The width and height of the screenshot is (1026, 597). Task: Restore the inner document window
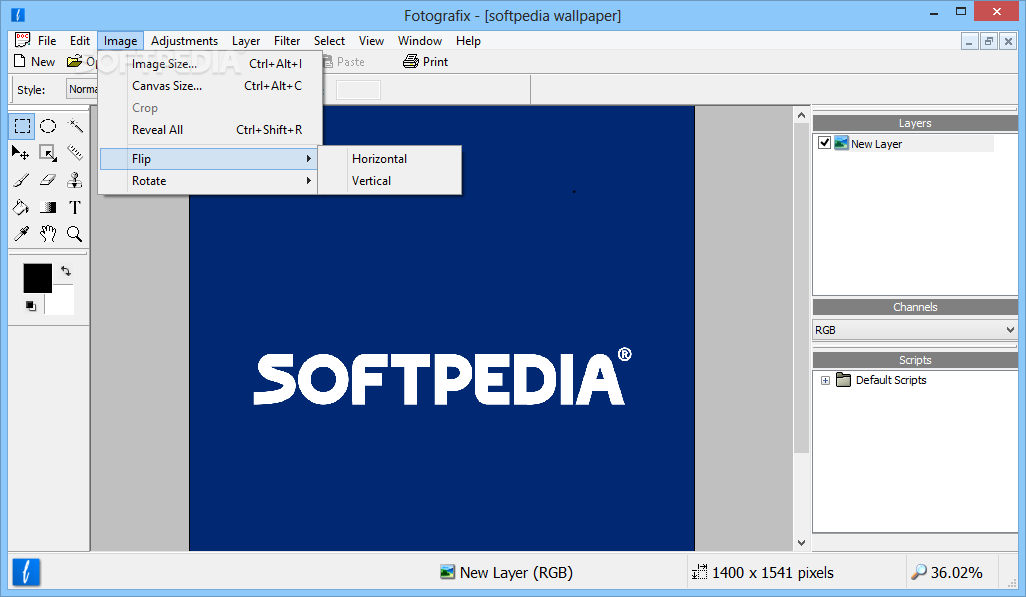pos(989,41)
